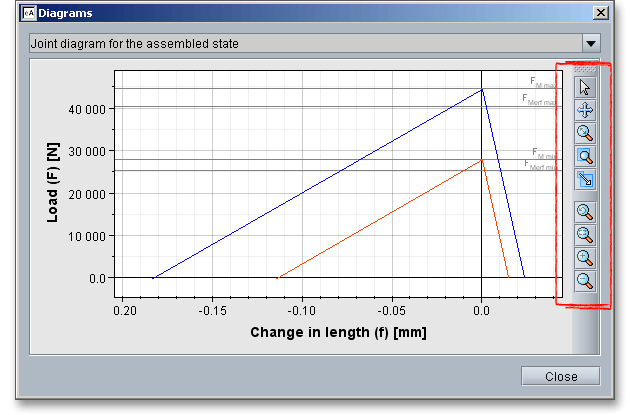Click the magnifier below the pan tool
Screen dimensions: 630x415
point(586,133)
